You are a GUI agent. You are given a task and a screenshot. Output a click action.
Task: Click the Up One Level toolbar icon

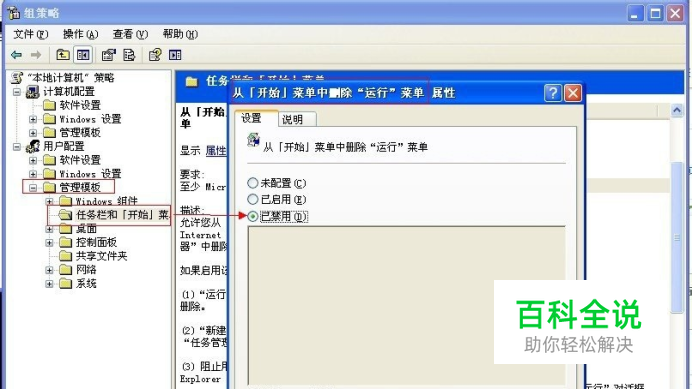click(63, 55)
